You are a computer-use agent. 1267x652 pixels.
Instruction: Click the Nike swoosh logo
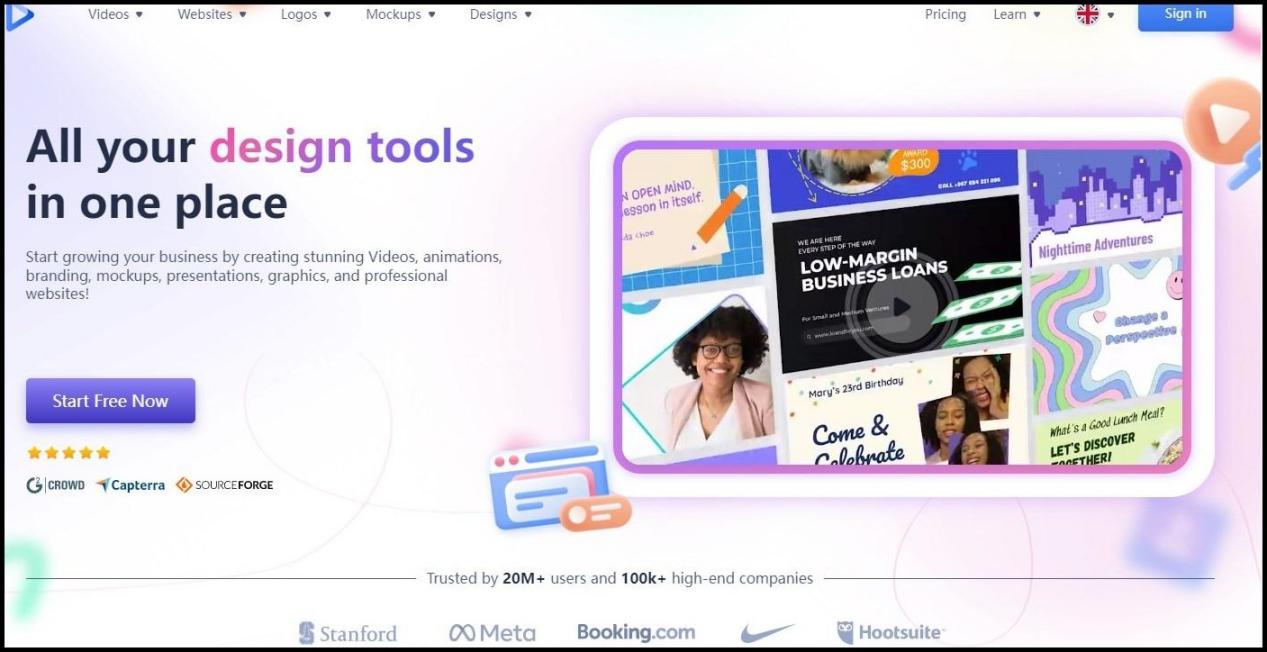click(767, 633)
